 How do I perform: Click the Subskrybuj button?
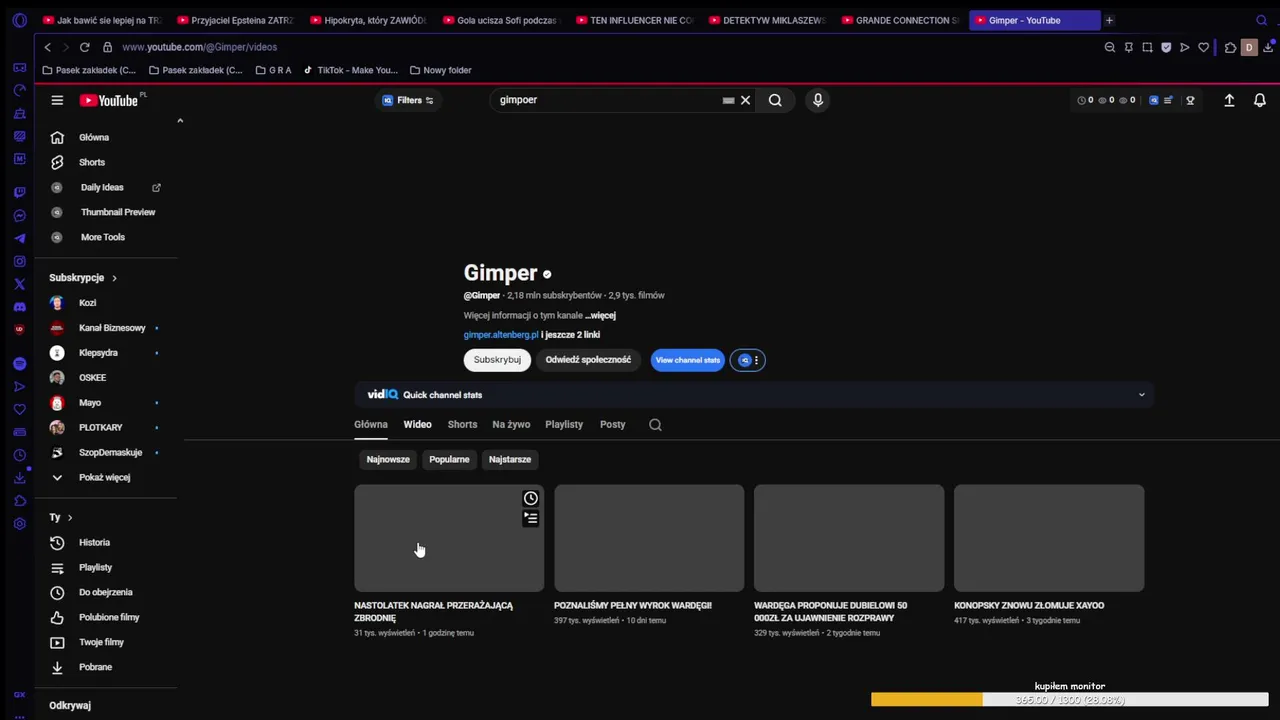(x=497, y=360)
